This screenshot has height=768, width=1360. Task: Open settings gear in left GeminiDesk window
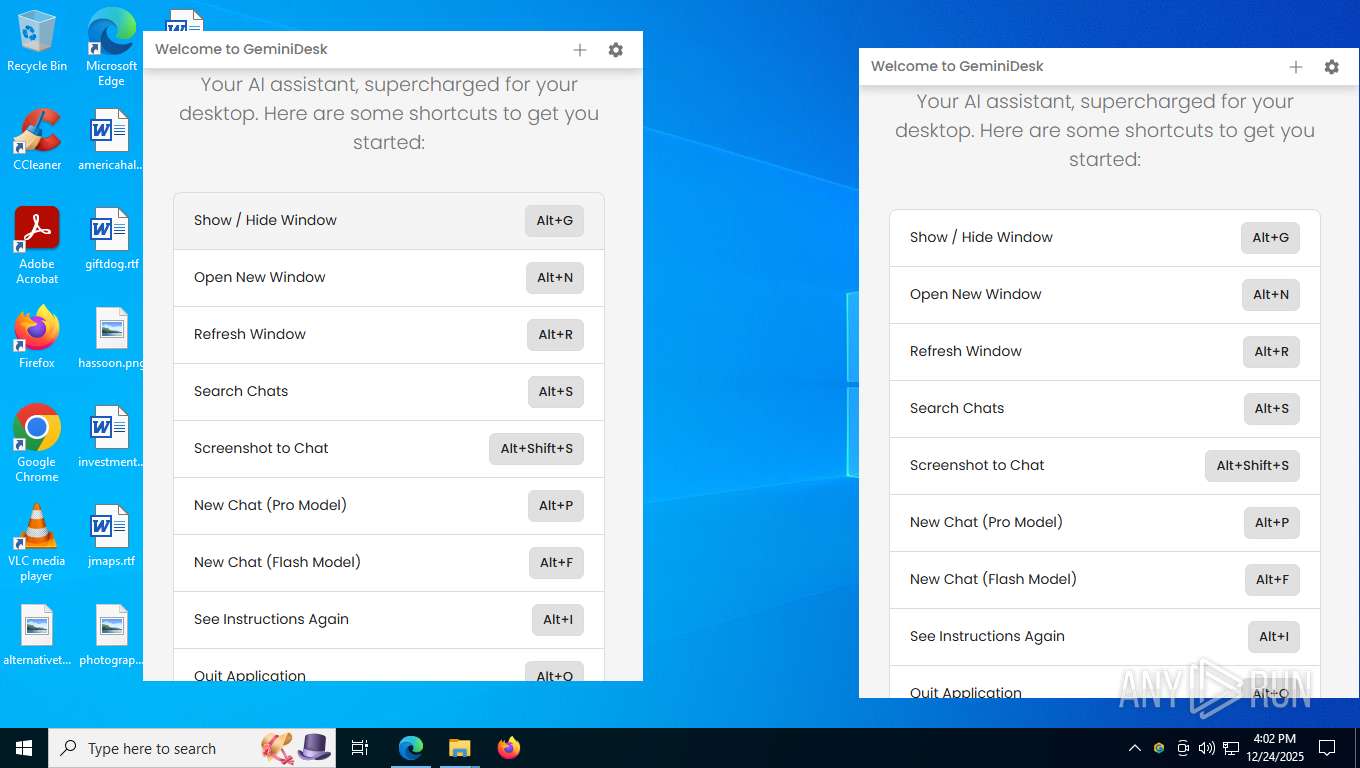(616, 50)
